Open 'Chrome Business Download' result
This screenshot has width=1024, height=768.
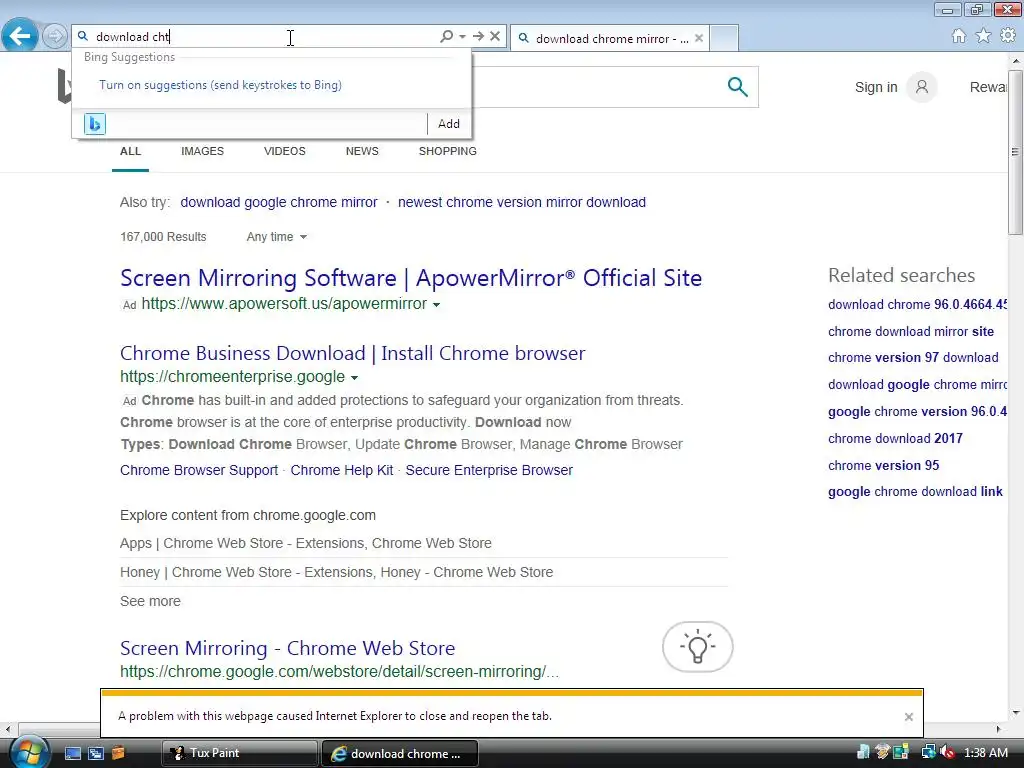[353, 353]
